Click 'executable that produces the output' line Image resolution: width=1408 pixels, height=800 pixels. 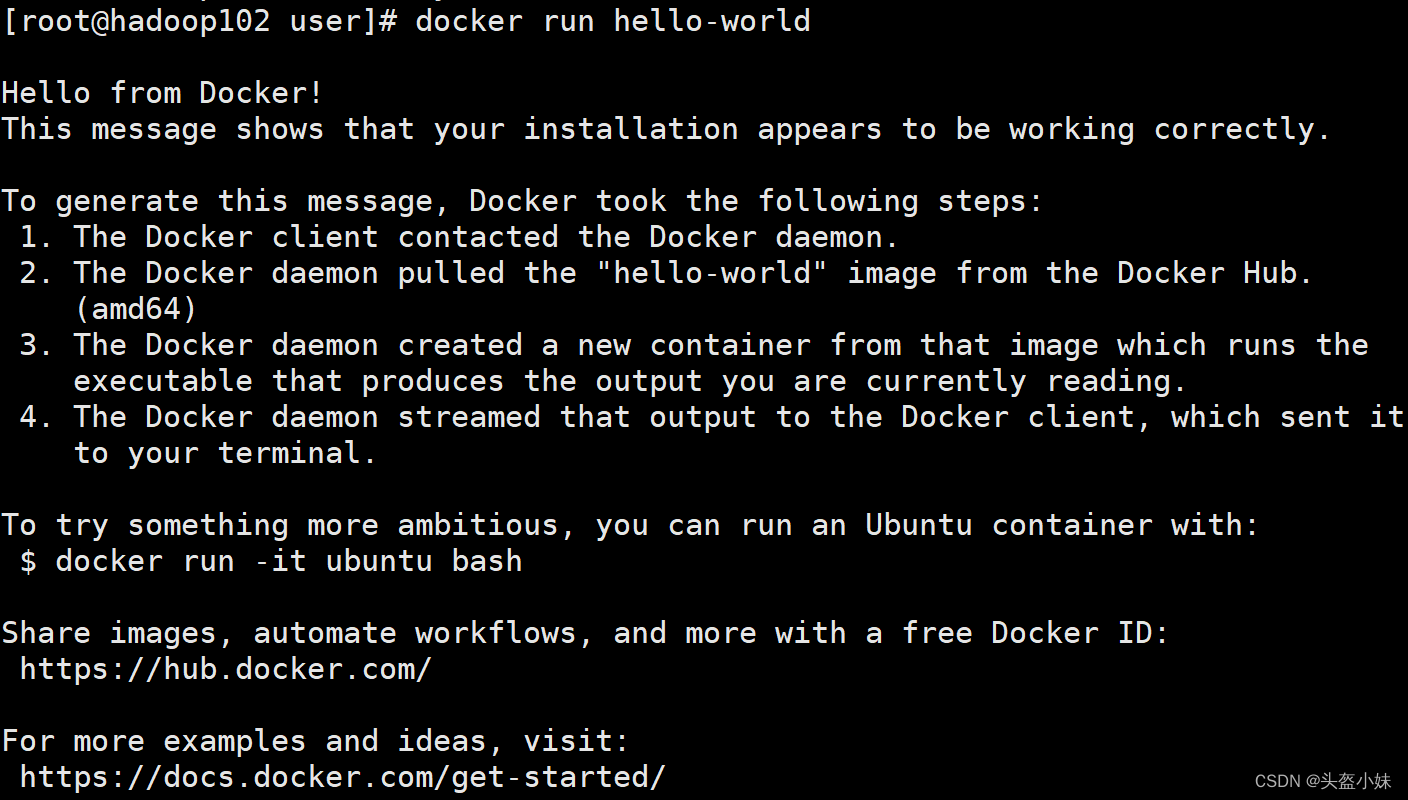pyautogui.click(x=630, y=381)
